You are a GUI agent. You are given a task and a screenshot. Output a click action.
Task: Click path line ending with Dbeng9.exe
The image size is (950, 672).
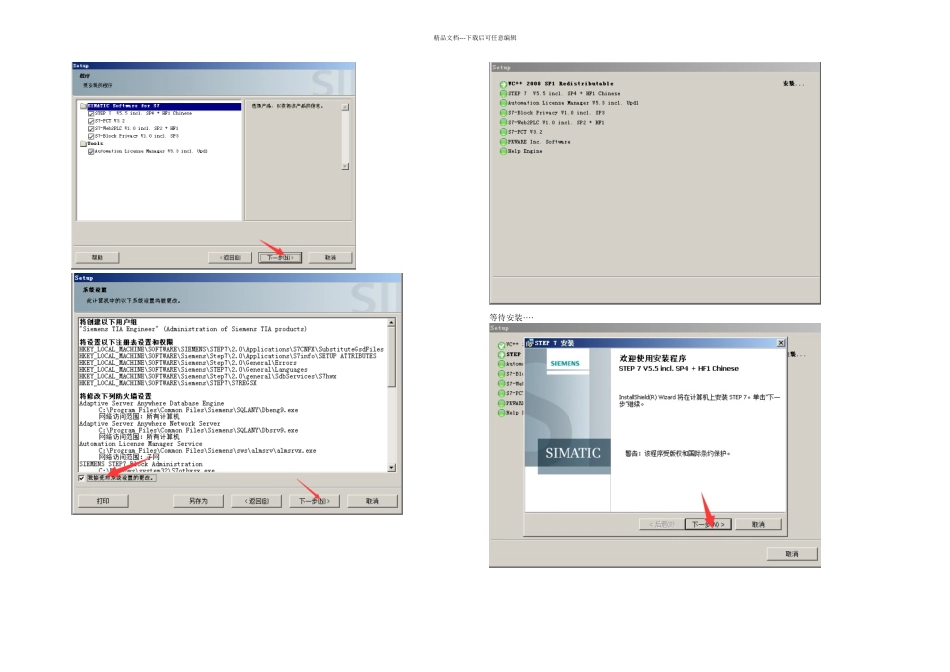pyautogui.click(x=198, y=410)
